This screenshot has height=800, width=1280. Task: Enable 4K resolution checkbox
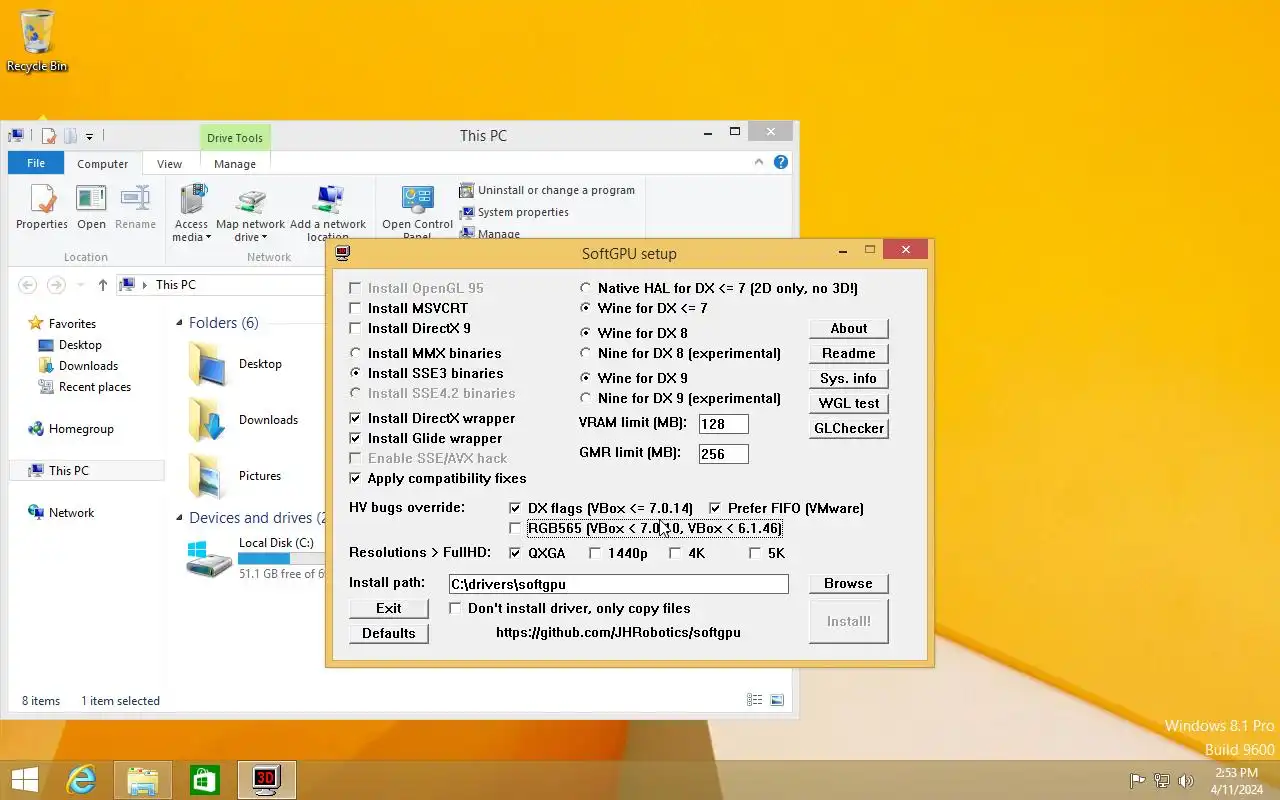coord(675,553)
